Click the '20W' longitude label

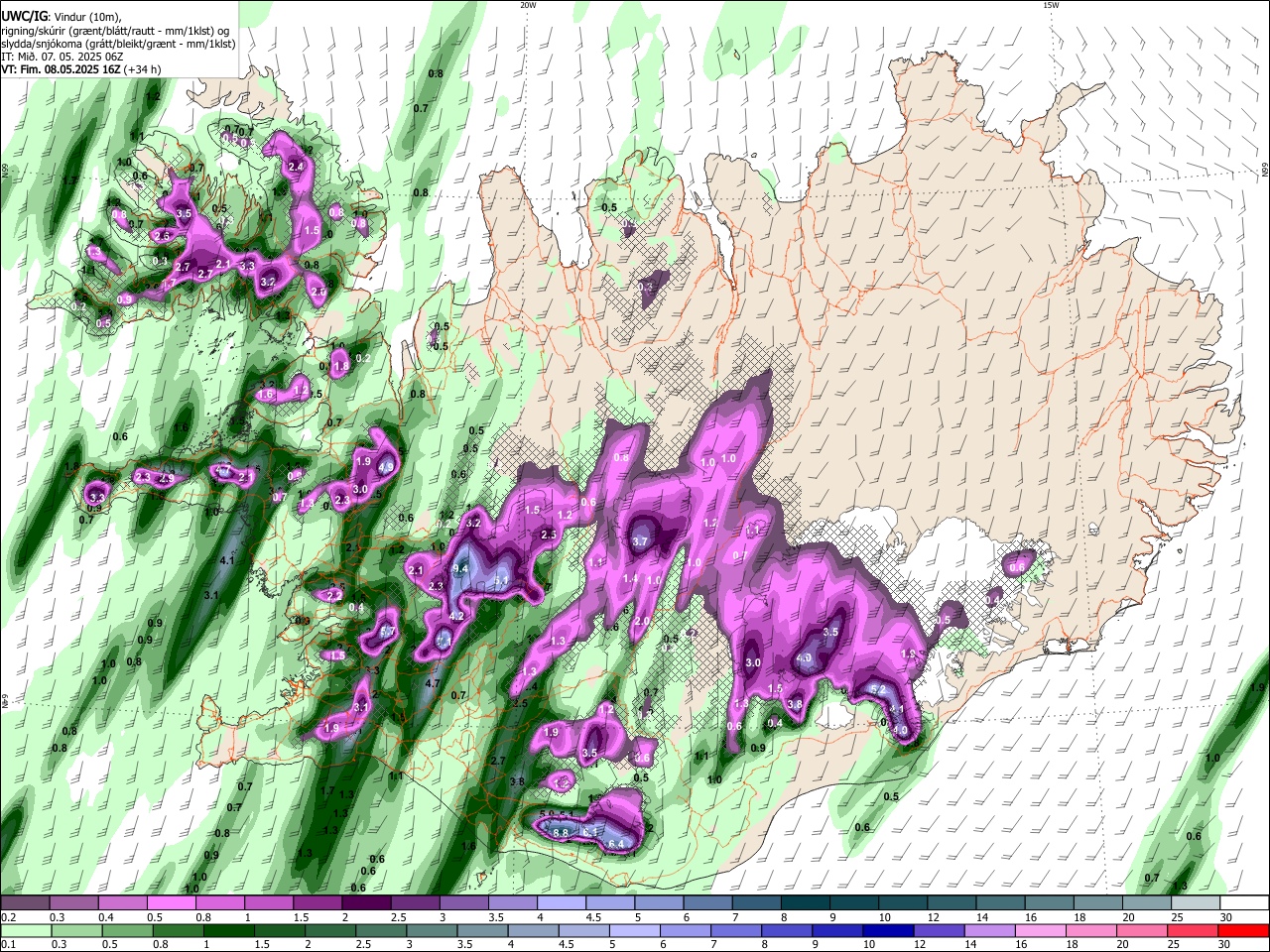point(528,6)
